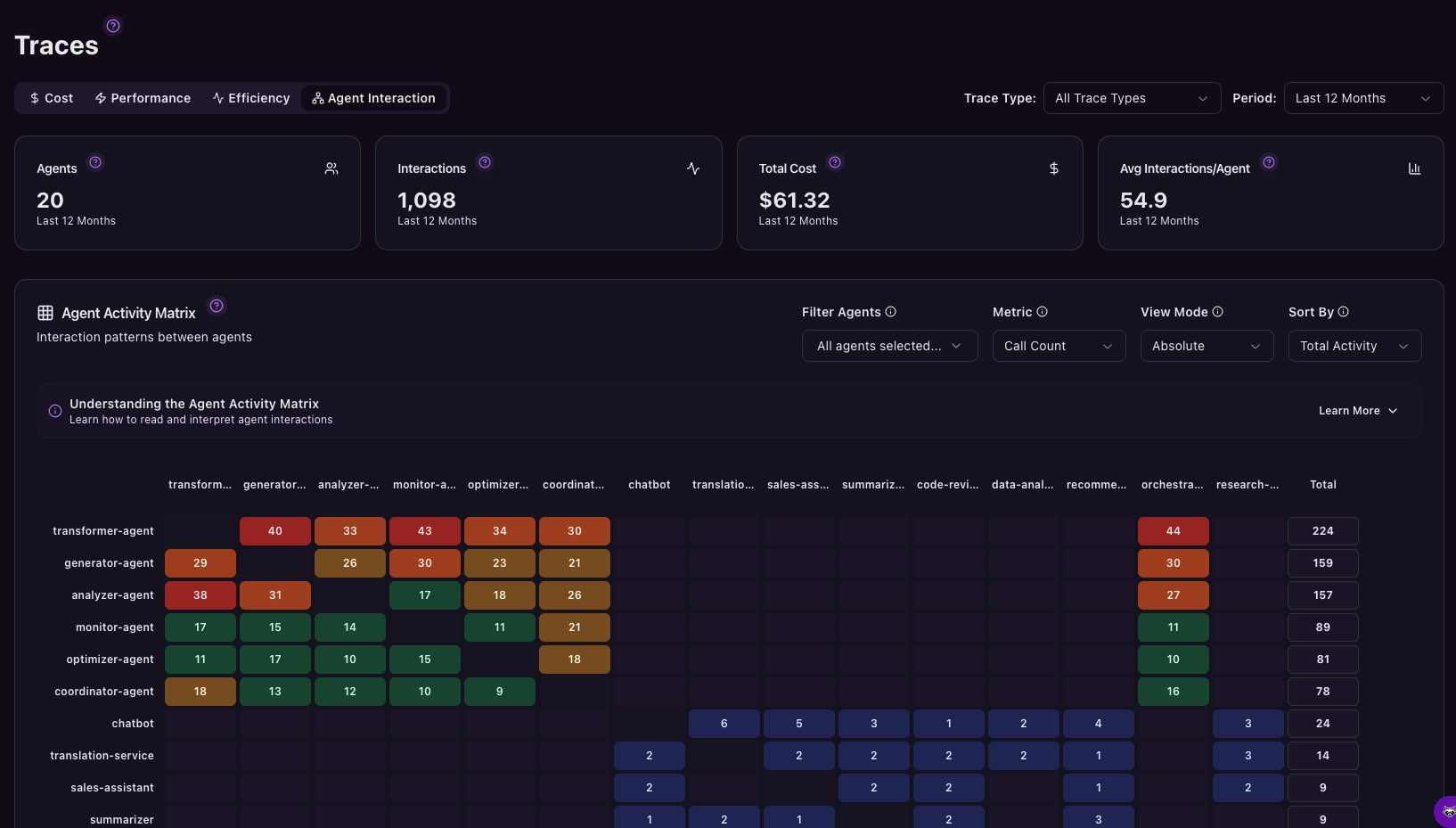Click help icon beside Avg Interactions/Agent label
This screenshot has width=1456, height=828.
pos(1269,162)
